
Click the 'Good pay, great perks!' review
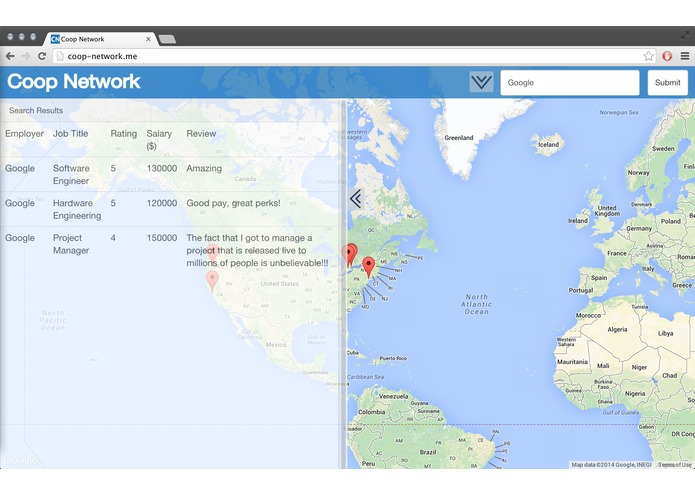point(233,203)
